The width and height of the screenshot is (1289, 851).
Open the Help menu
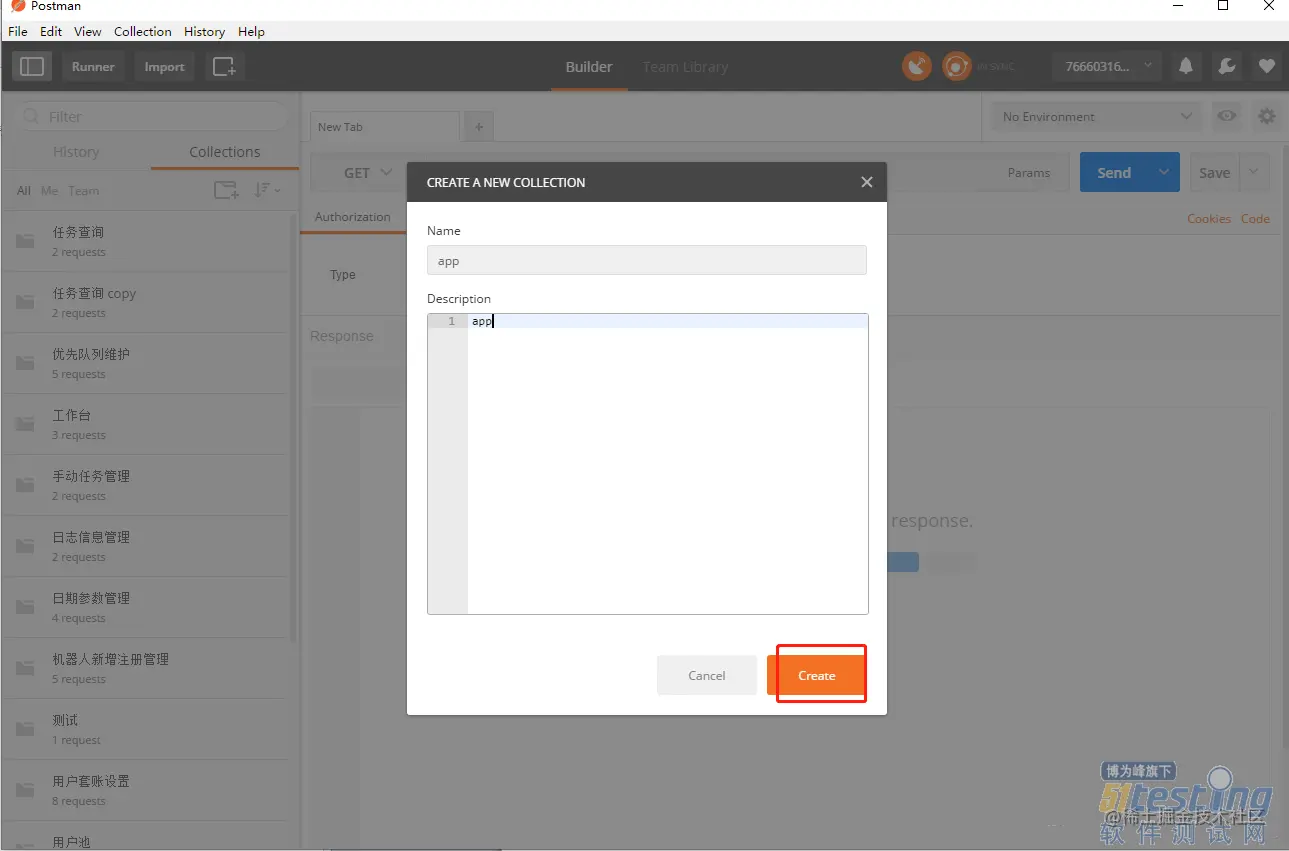click(252, 31)
